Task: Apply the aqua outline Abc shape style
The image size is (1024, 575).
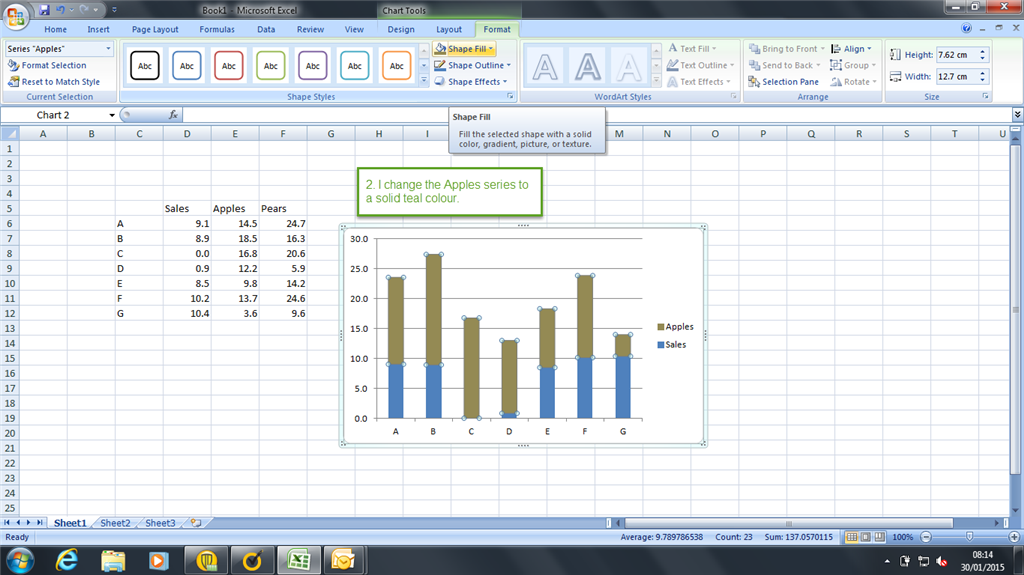Action: (x=355, y=66)
